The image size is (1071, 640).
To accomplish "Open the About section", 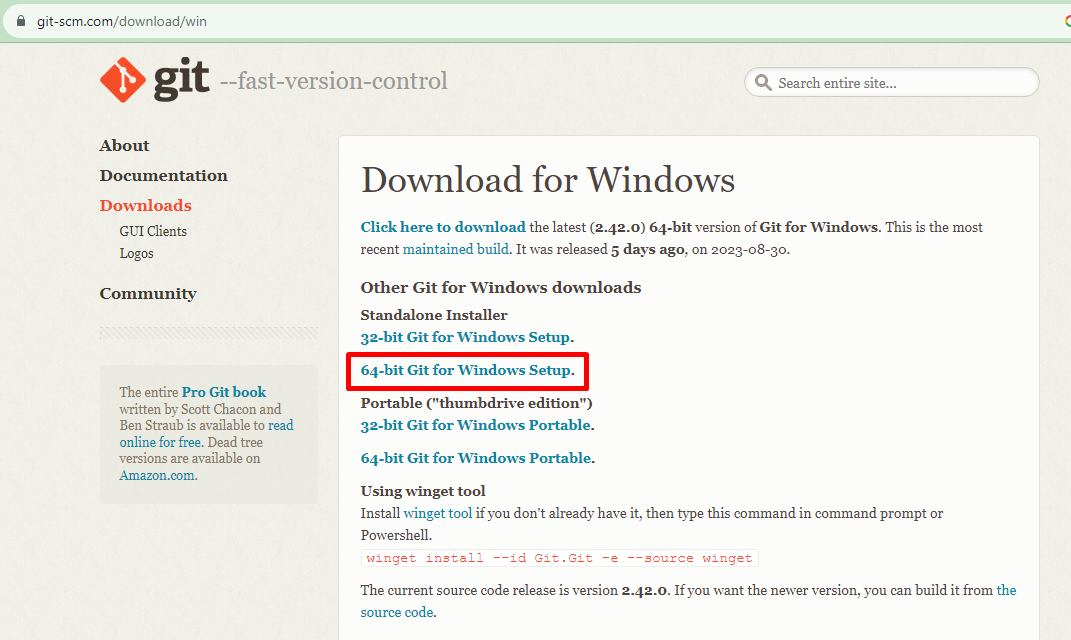I will pos(124,145).
